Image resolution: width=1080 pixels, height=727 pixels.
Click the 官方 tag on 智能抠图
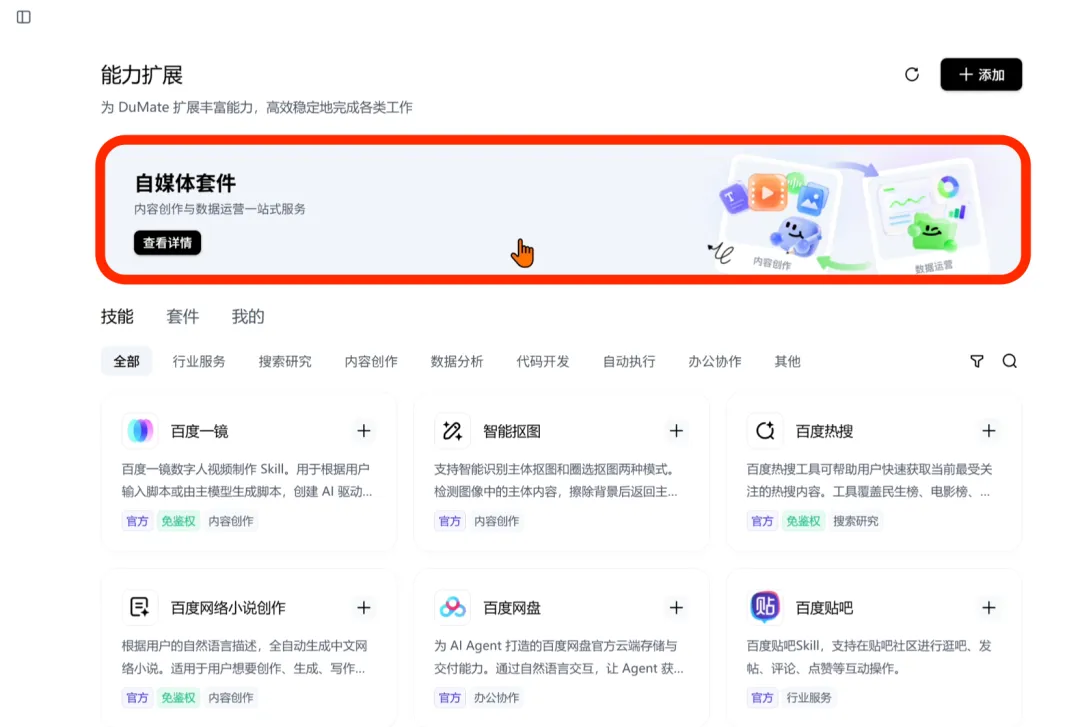(x=450, y=521)
